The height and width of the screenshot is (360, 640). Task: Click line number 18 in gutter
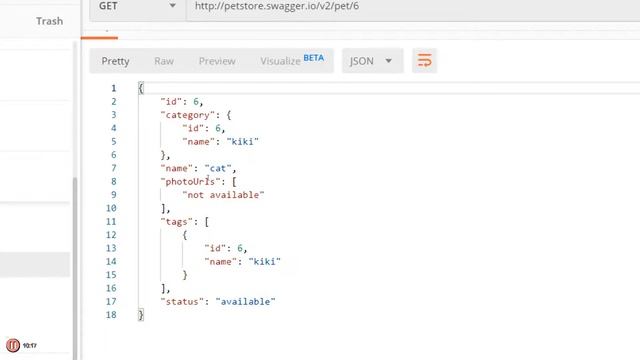111,315
